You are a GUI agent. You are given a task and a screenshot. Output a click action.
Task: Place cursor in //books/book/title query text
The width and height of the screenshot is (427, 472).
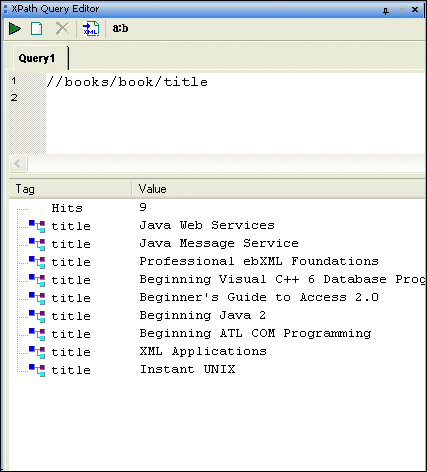click(127, 82)
